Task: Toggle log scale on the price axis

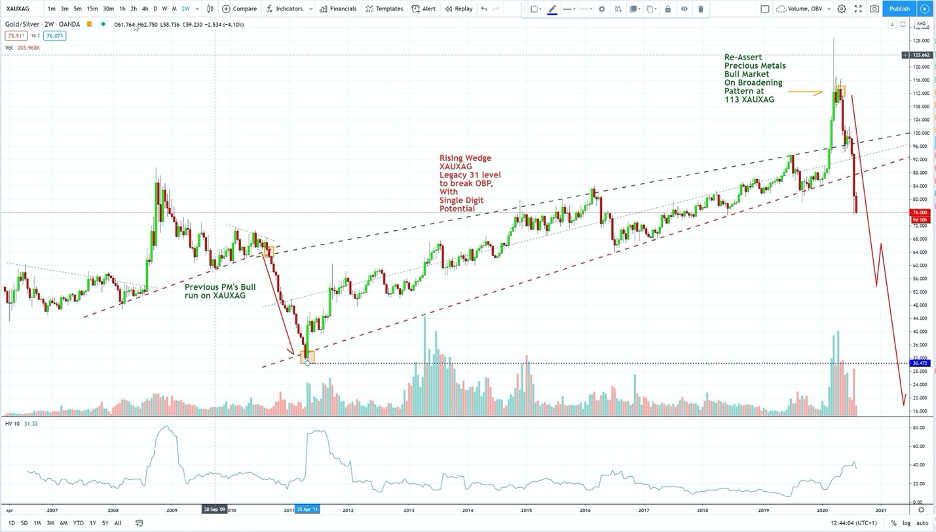Action: (906, 522)
